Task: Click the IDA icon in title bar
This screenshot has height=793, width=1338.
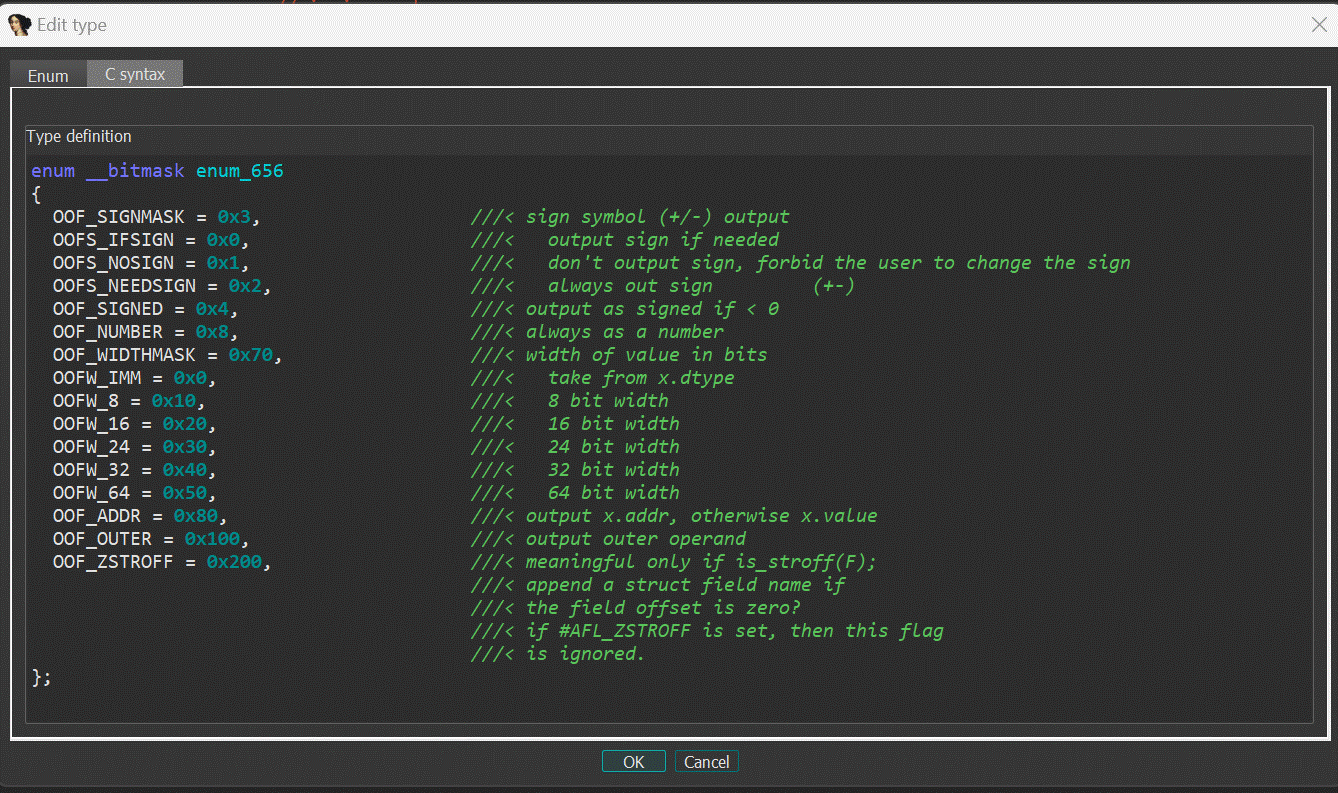Action: tap(19, 25)
